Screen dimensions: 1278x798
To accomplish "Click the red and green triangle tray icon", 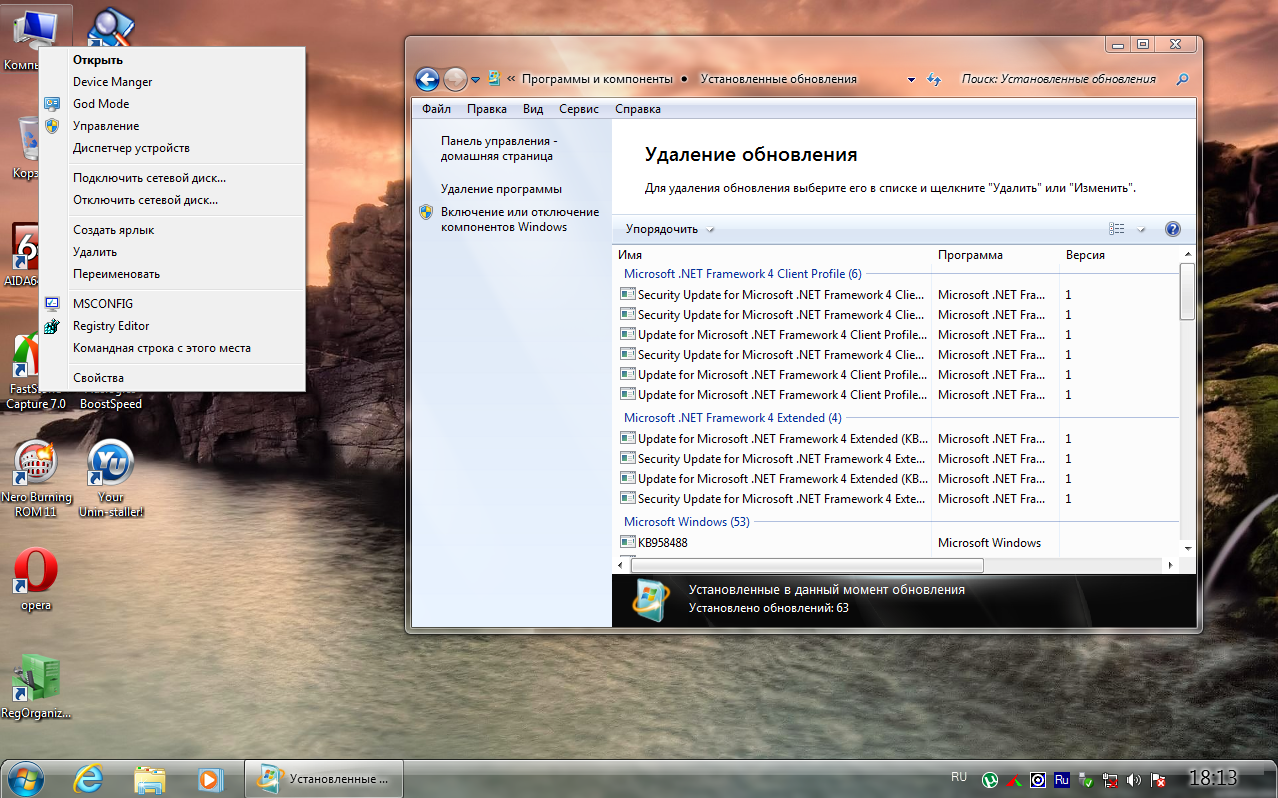I will (1014, 779).
